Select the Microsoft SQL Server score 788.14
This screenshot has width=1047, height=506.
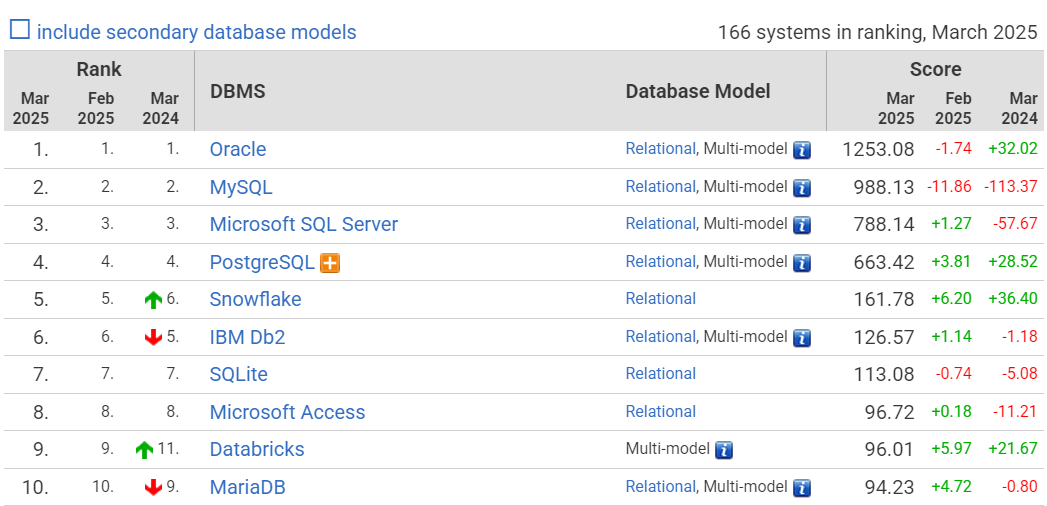[x=884, y=225]
